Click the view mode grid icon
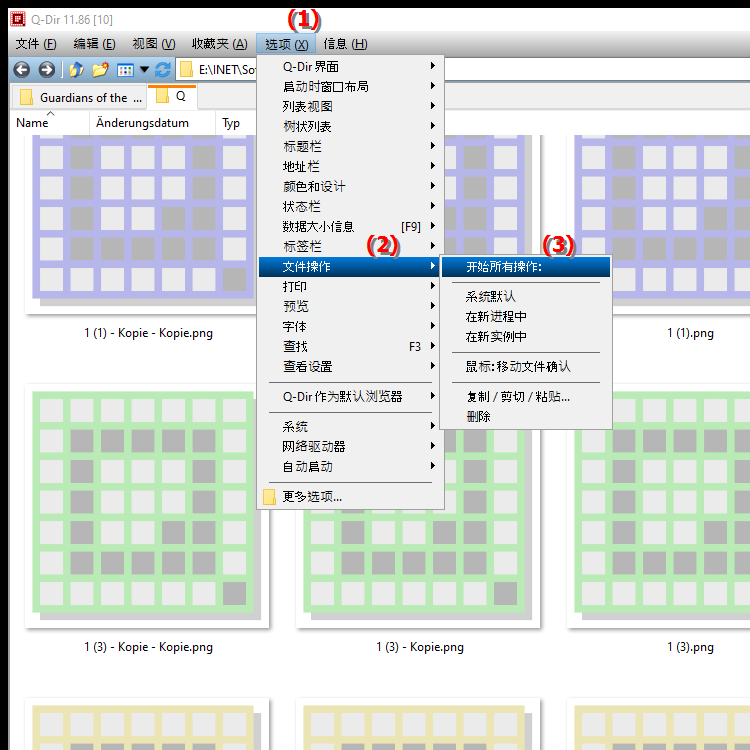 [125, 70]
